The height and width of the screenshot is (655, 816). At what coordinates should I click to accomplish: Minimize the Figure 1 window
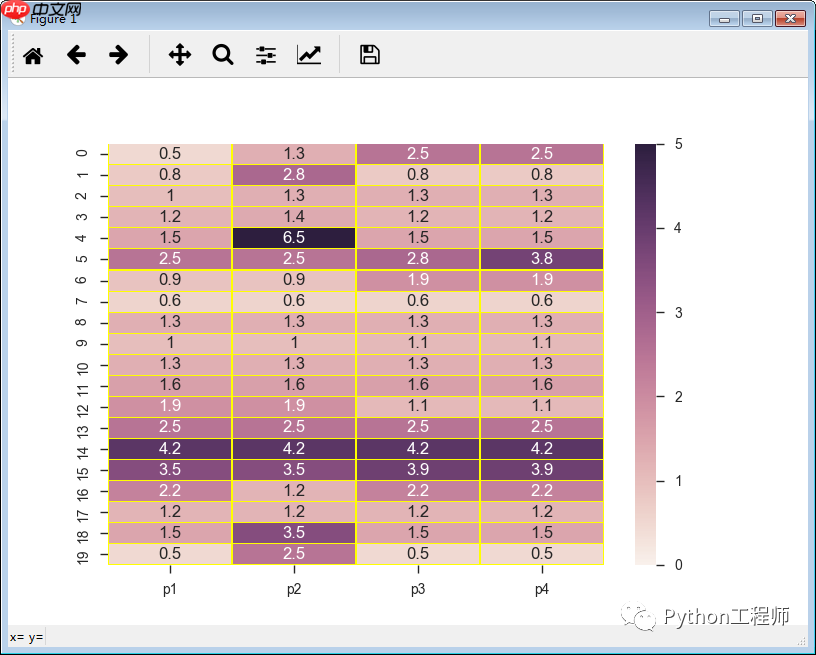click(x=723, y=18)
